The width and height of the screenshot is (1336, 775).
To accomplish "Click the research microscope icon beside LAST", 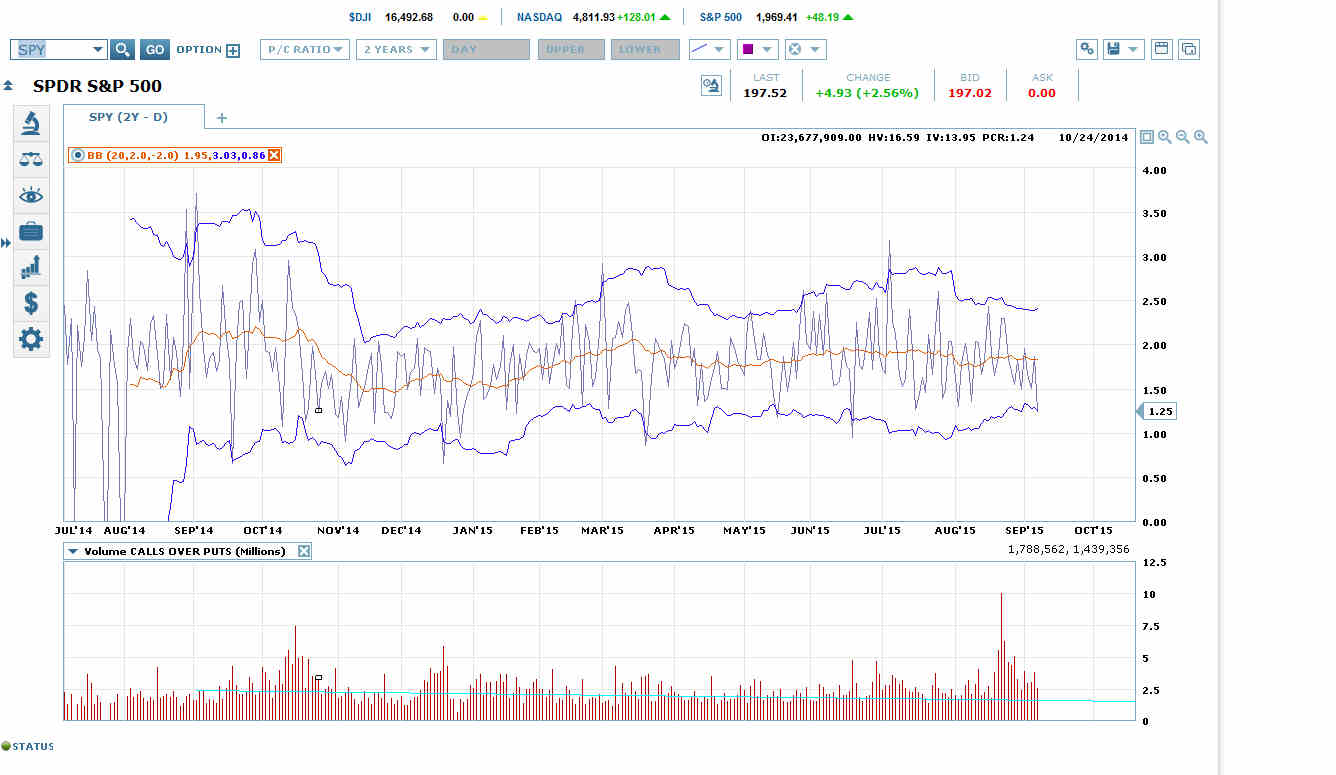I will (x=711, y=86).
